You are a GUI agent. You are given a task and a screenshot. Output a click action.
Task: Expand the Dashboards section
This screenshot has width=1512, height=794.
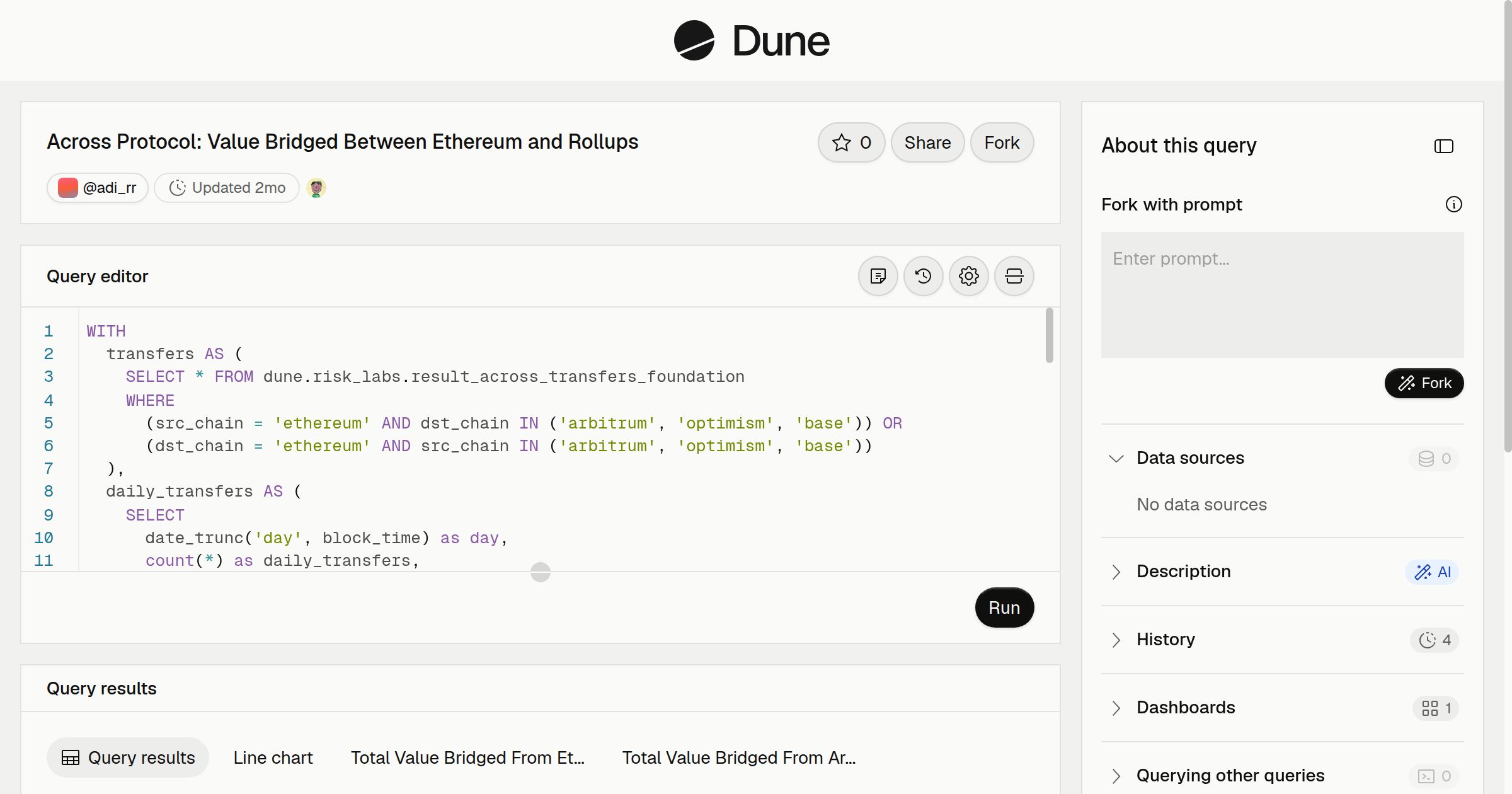pyautogui.click(x=1116, y=708)
